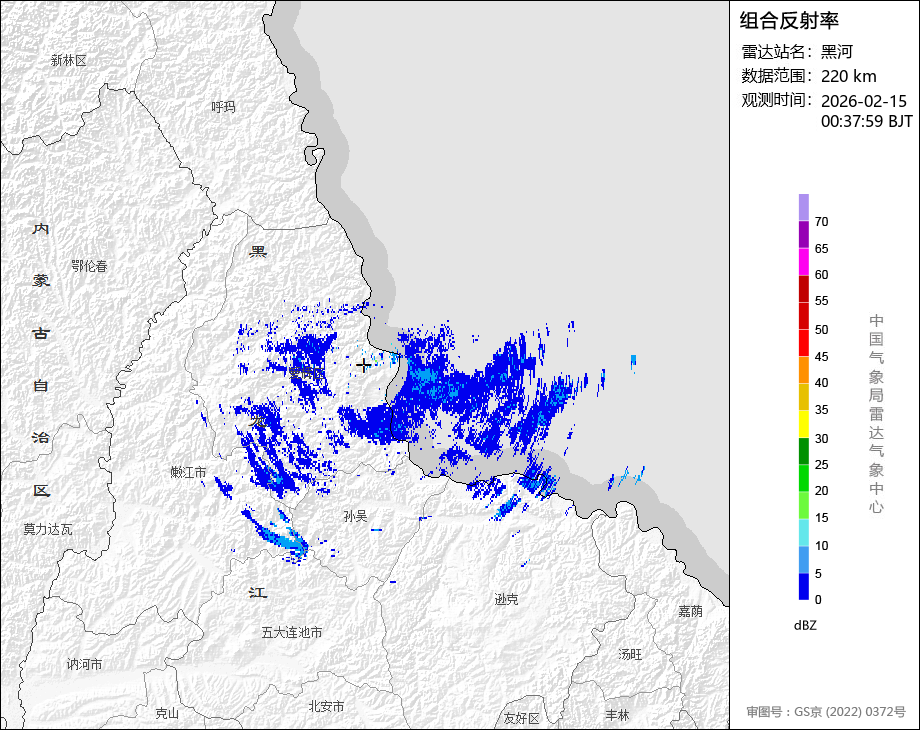Click the dBZ unit label
Screen dimensions: 920x730
pyautogui.click(x=805, y=626)
